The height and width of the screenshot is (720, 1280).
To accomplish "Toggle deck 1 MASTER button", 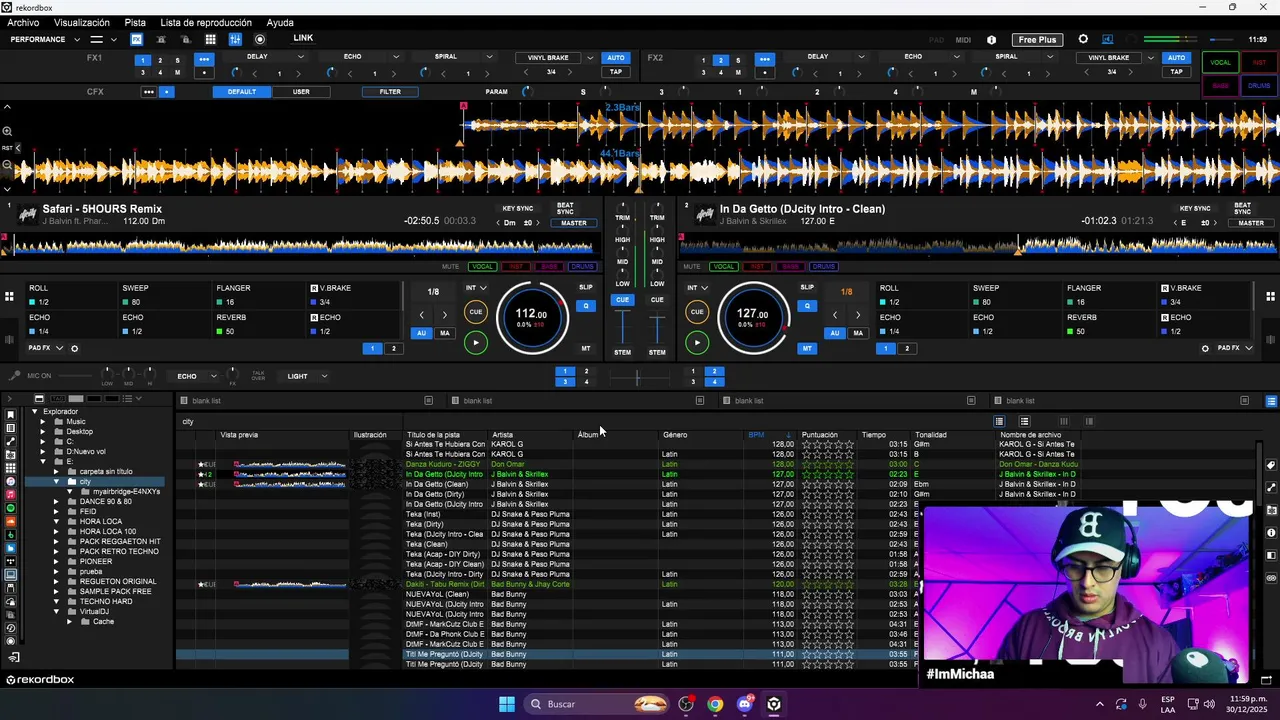I will (x=574, y=223).
